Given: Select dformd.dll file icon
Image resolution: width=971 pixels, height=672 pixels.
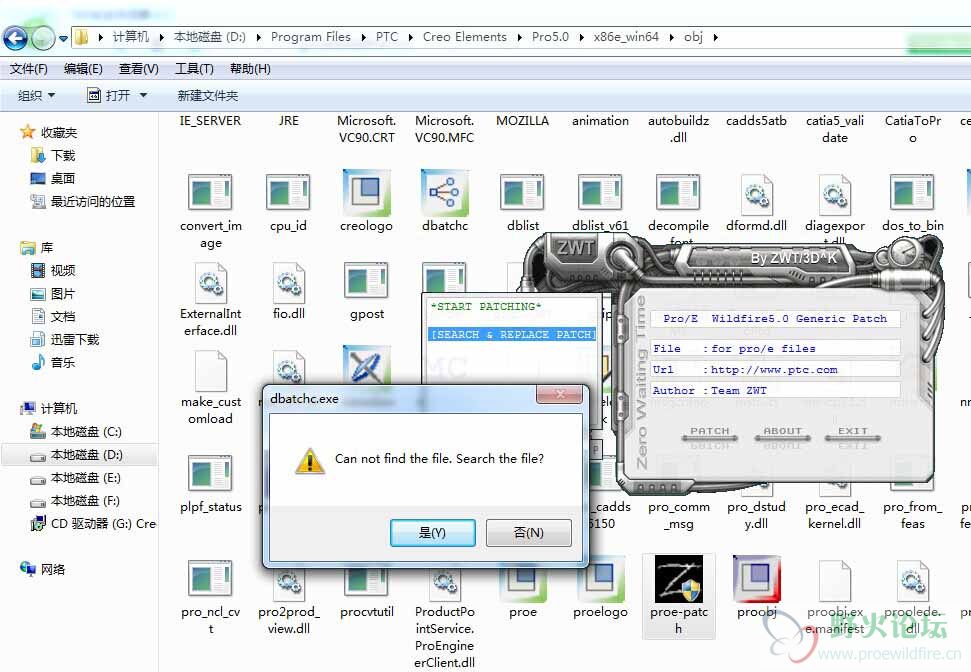Looking at the screenshot, I should click(x=757, y=193).
